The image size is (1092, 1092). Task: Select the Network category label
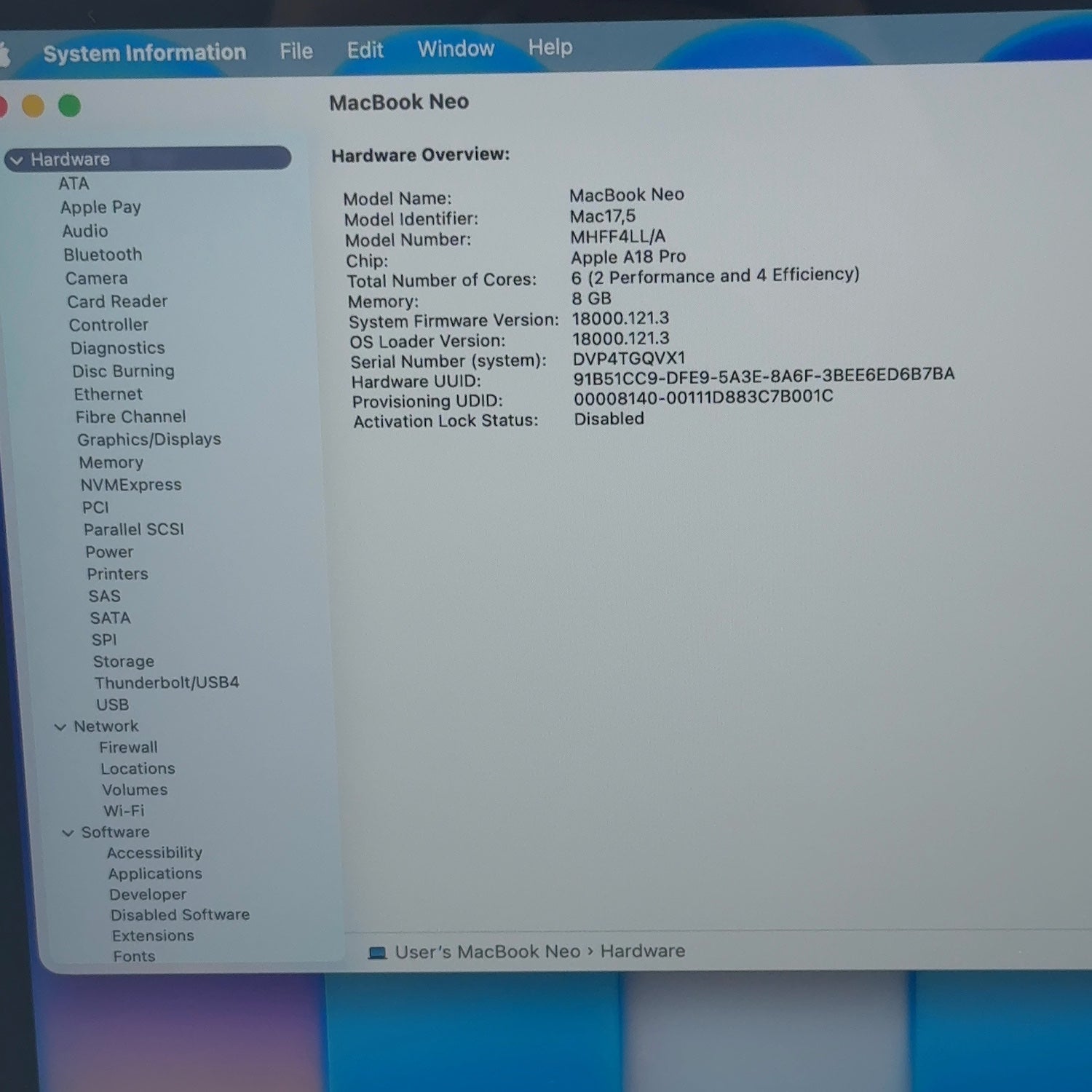(x=106, y=726)
